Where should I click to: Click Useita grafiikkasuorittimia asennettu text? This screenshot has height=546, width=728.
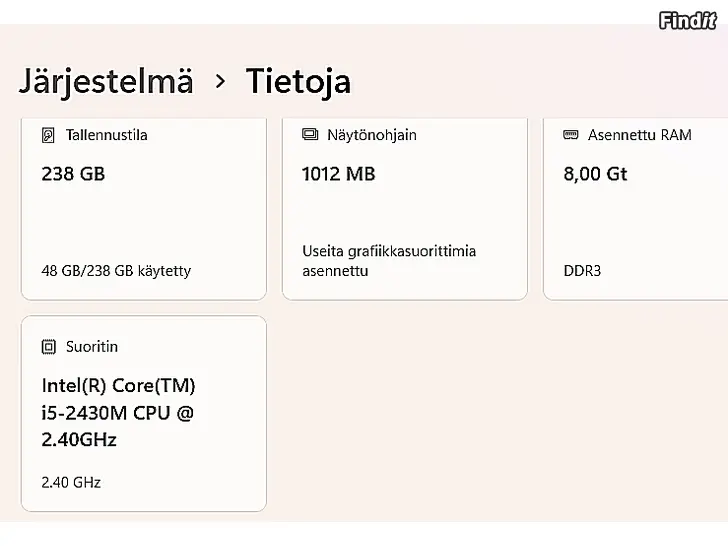(389, 261)
